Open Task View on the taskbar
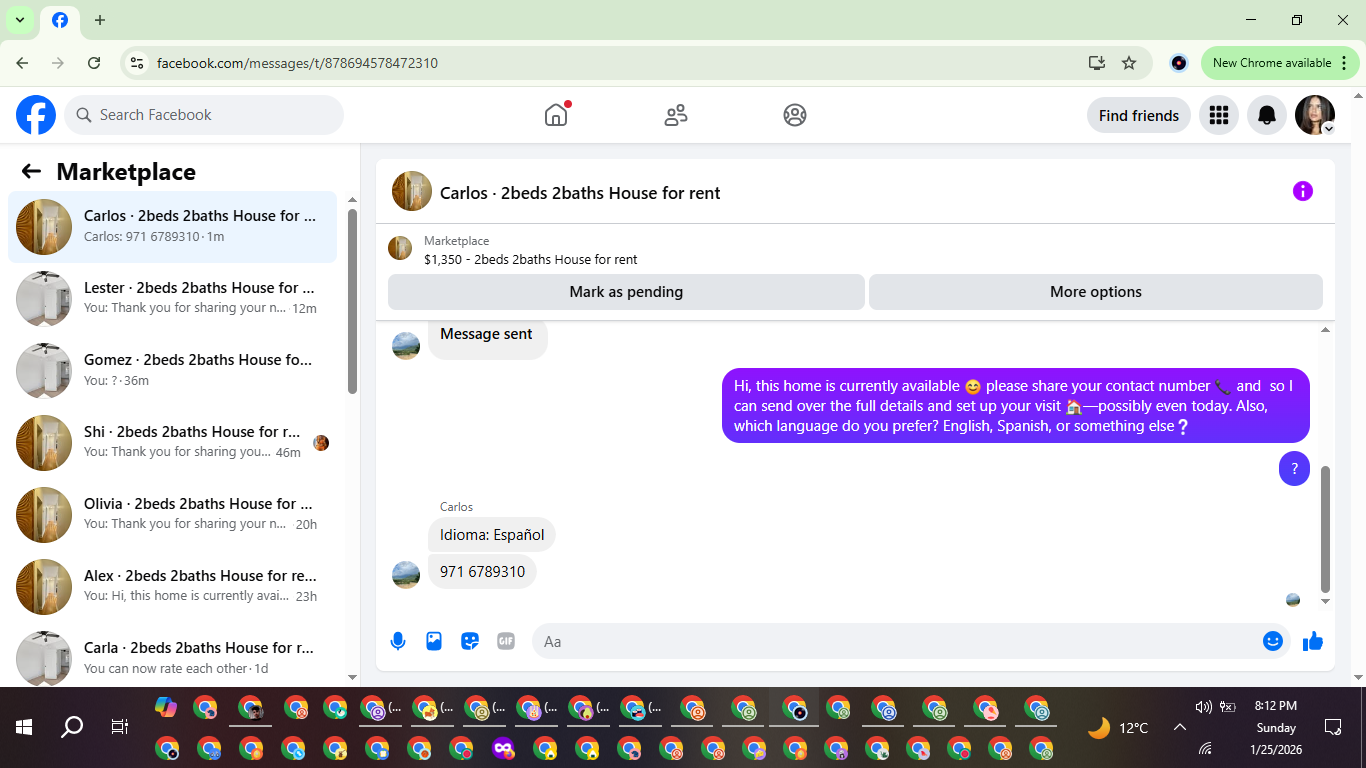 tap(120, 727)
